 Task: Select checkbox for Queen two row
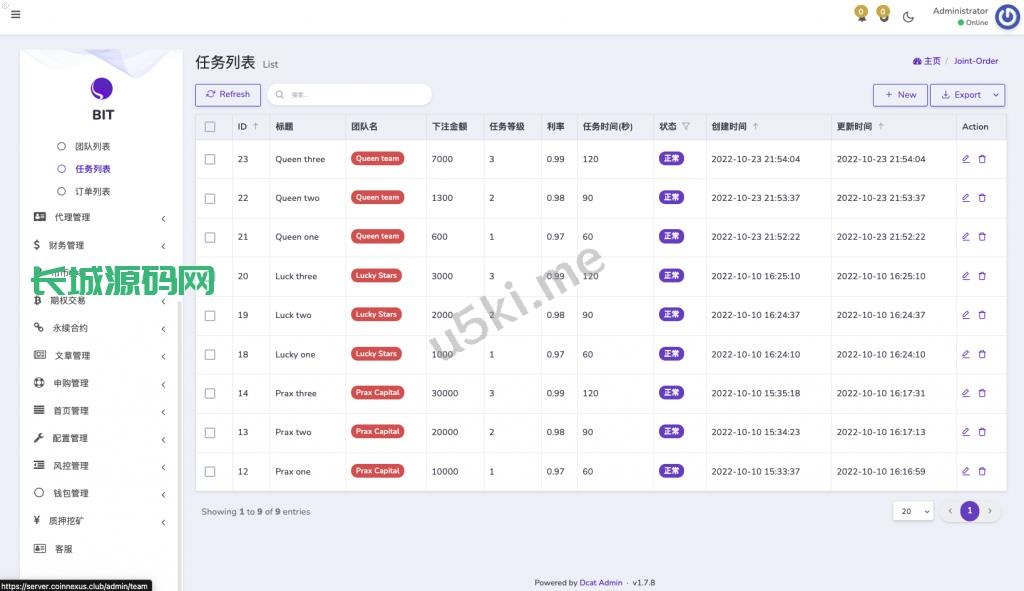tap(210, 198)
